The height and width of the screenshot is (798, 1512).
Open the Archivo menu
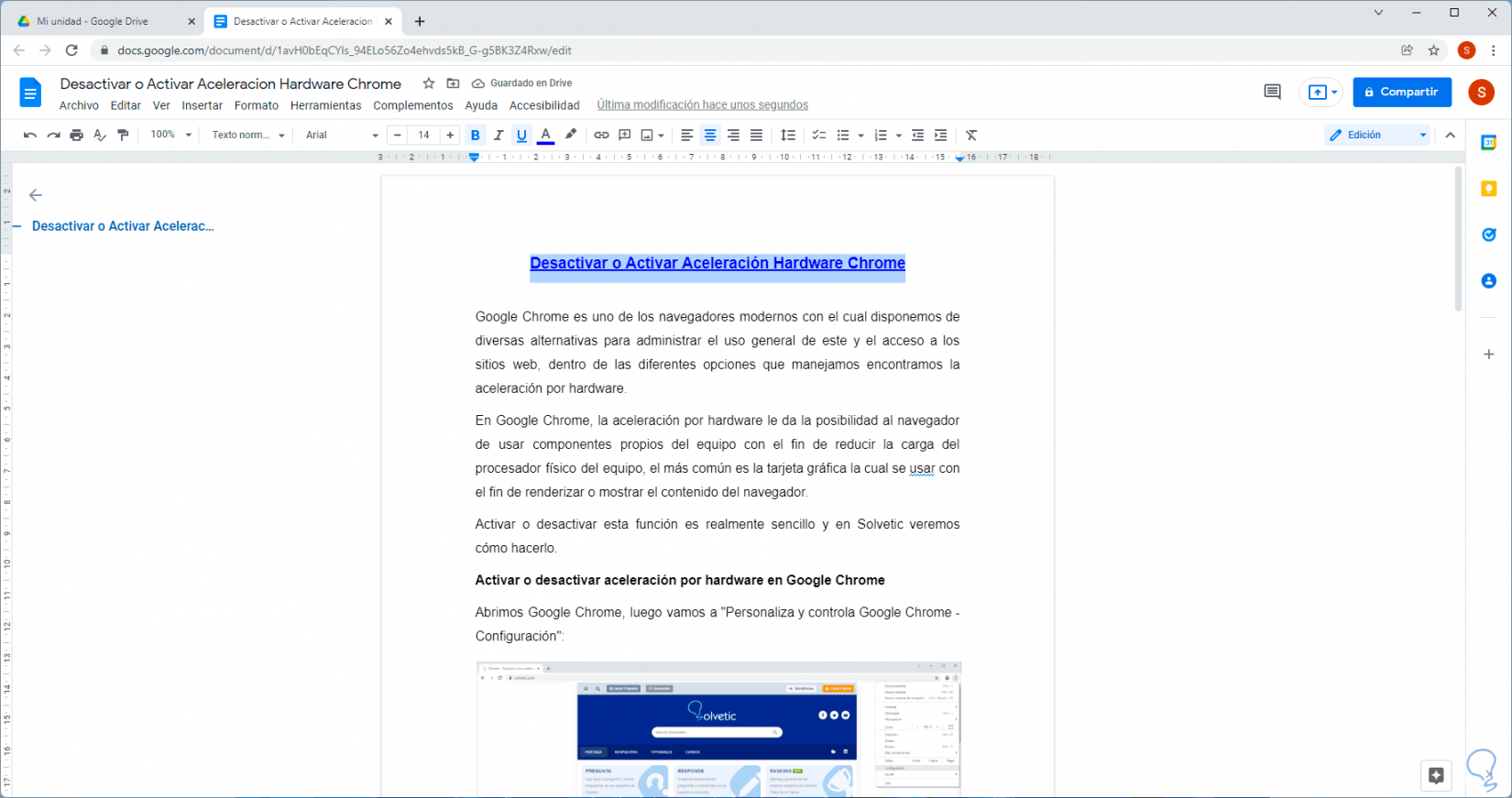[x=79, y=105]
